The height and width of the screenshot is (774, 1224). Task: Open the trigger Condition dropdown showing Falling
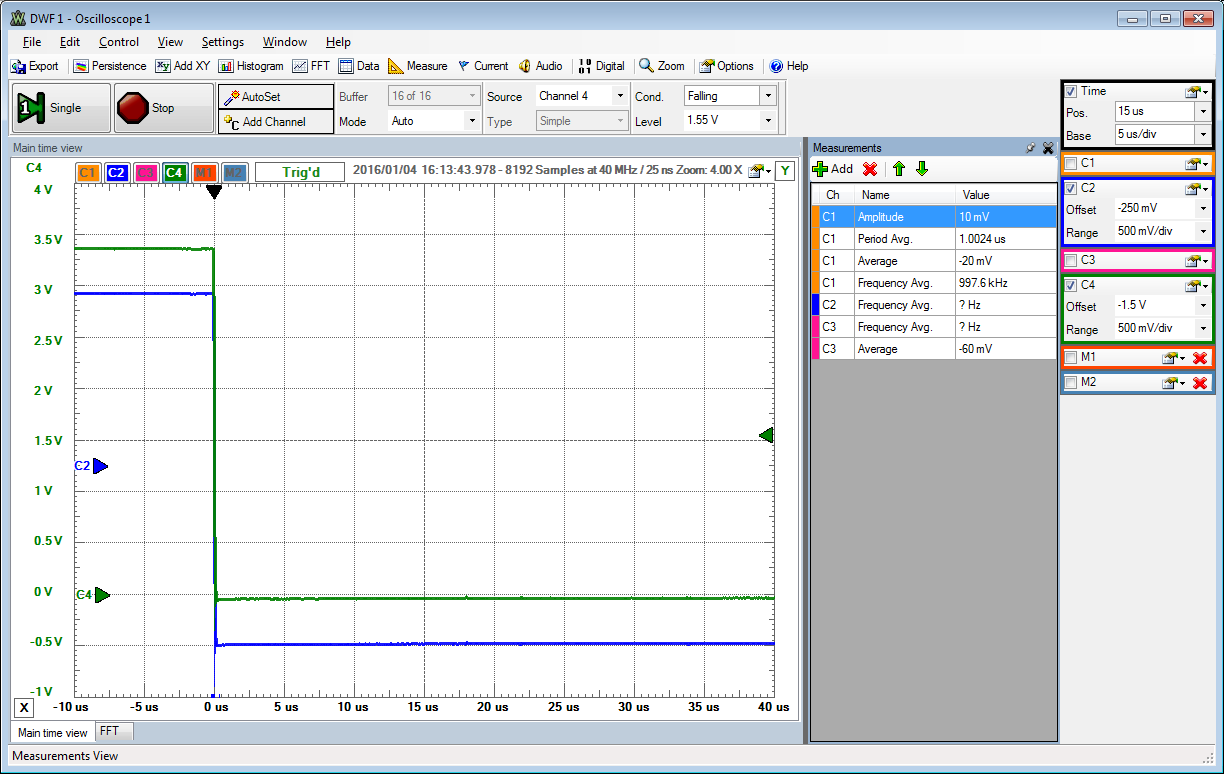[770, 96]
